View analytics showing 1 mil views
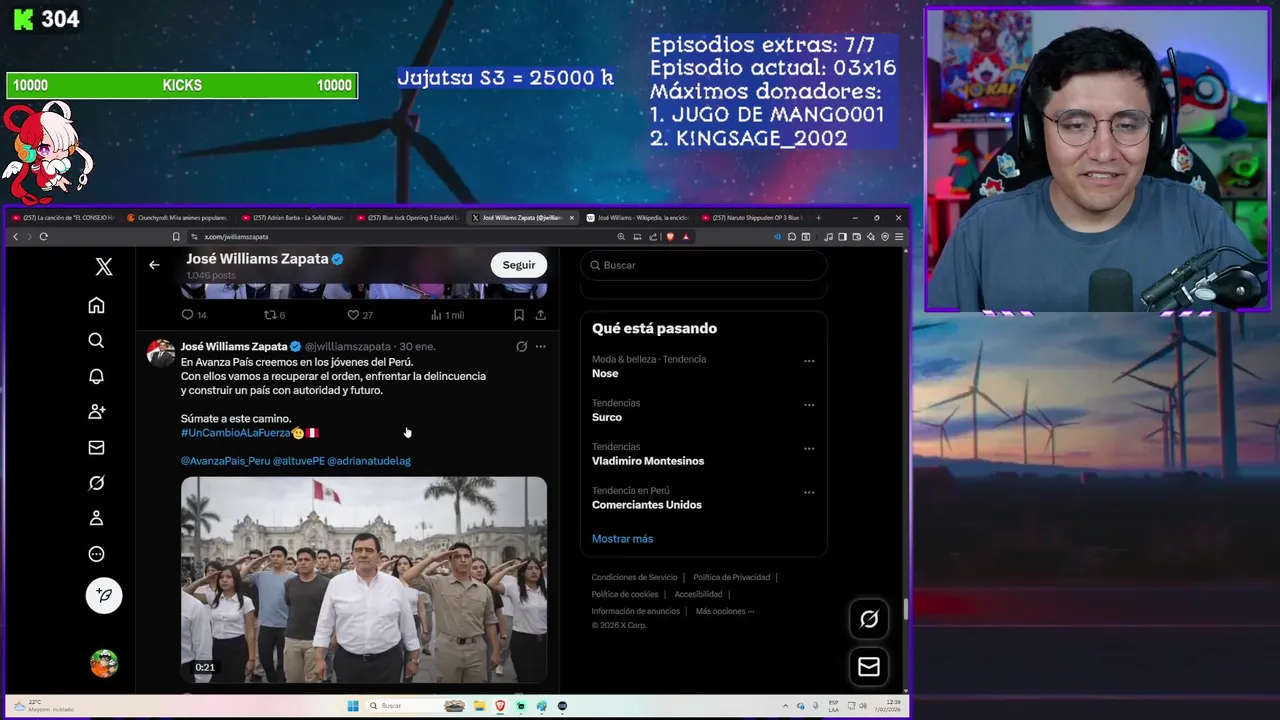The image size is (1280, 720). [x=447, y=315]
